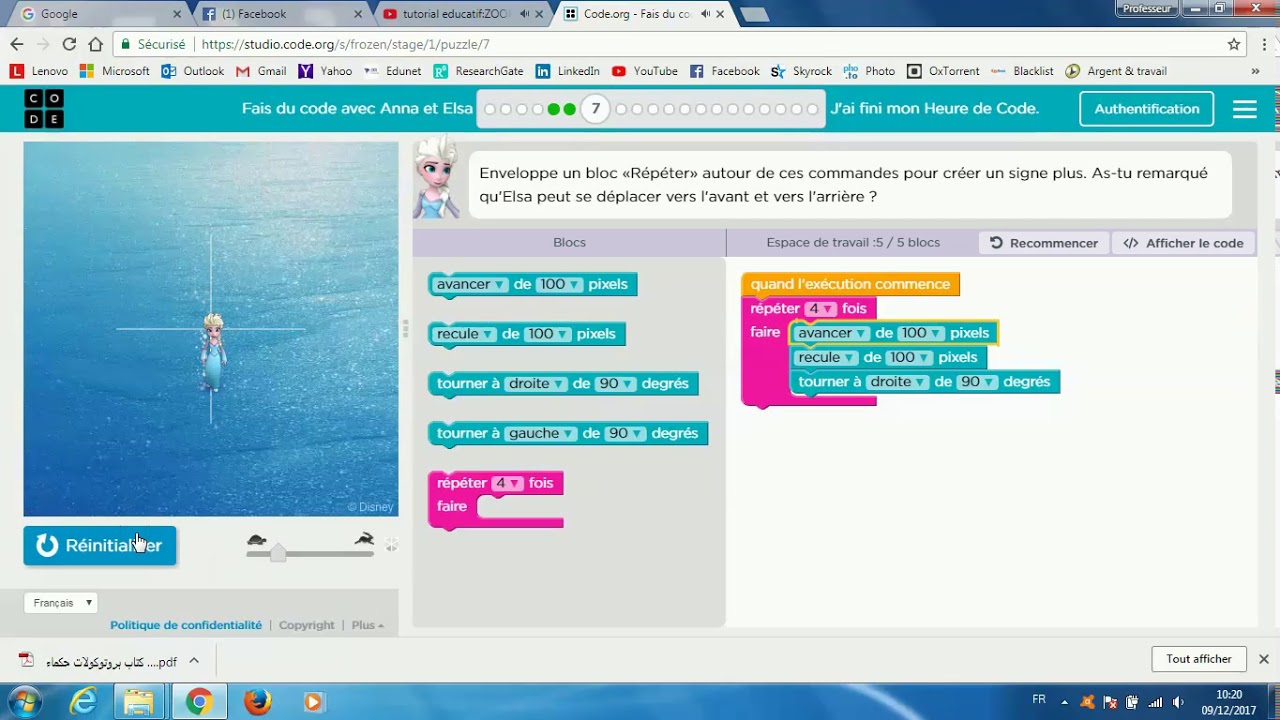
Task: Show more bookmarks chevron
Action: tap(1255, 71)
